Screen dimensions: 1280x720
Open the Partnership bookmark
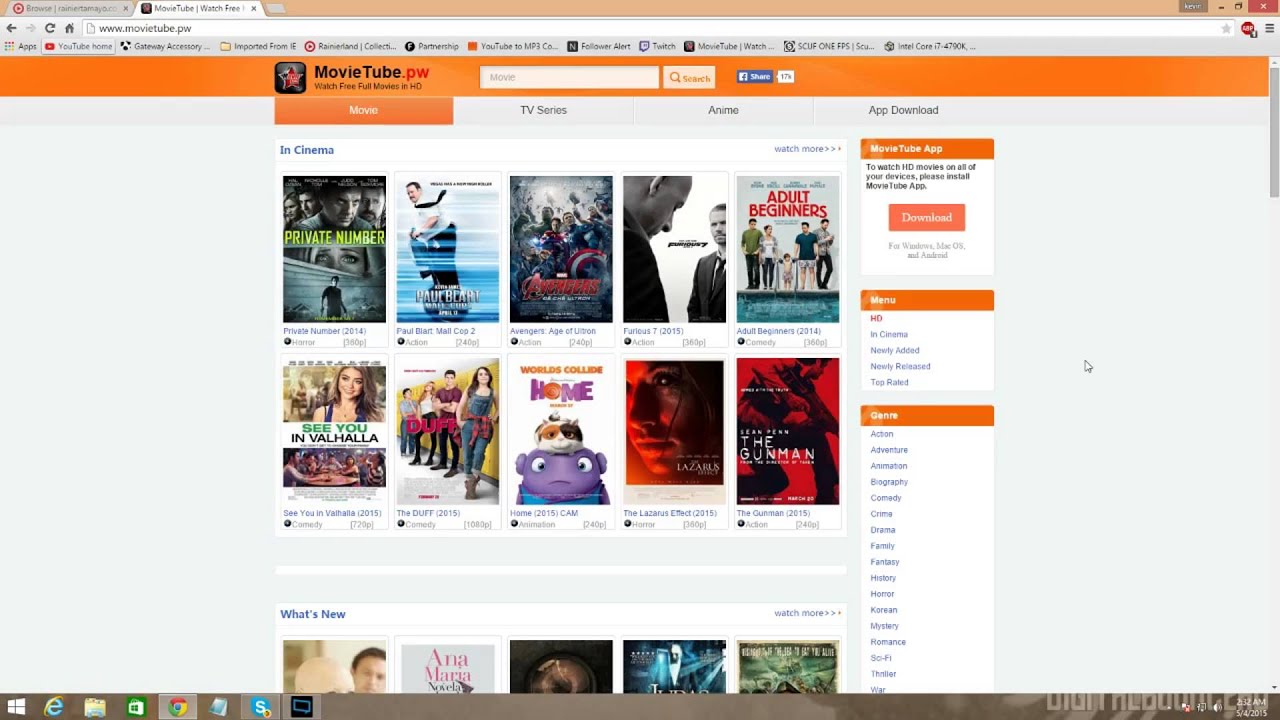[432, 46]
